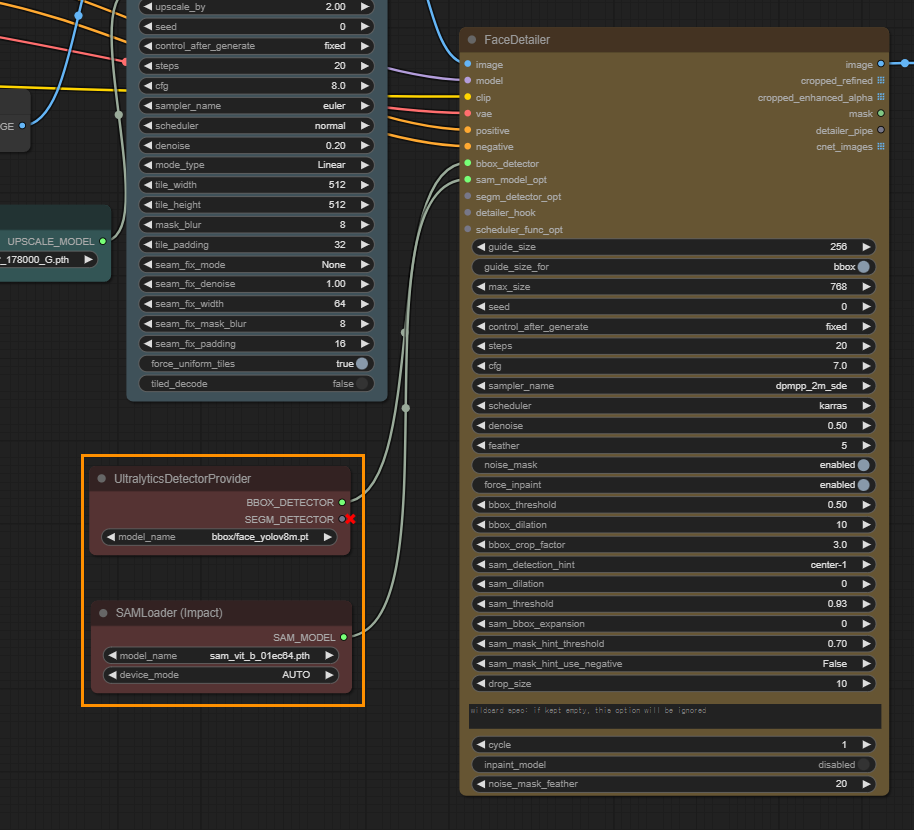Open mode_type Linear dropdown
The image size is (914, 830).
256,165
